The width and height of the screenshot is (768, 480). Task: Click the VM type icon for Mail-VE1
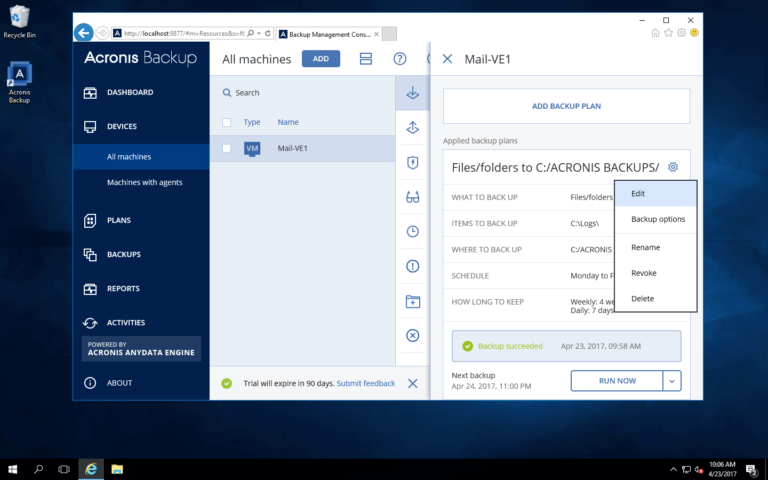pos(252,148)
